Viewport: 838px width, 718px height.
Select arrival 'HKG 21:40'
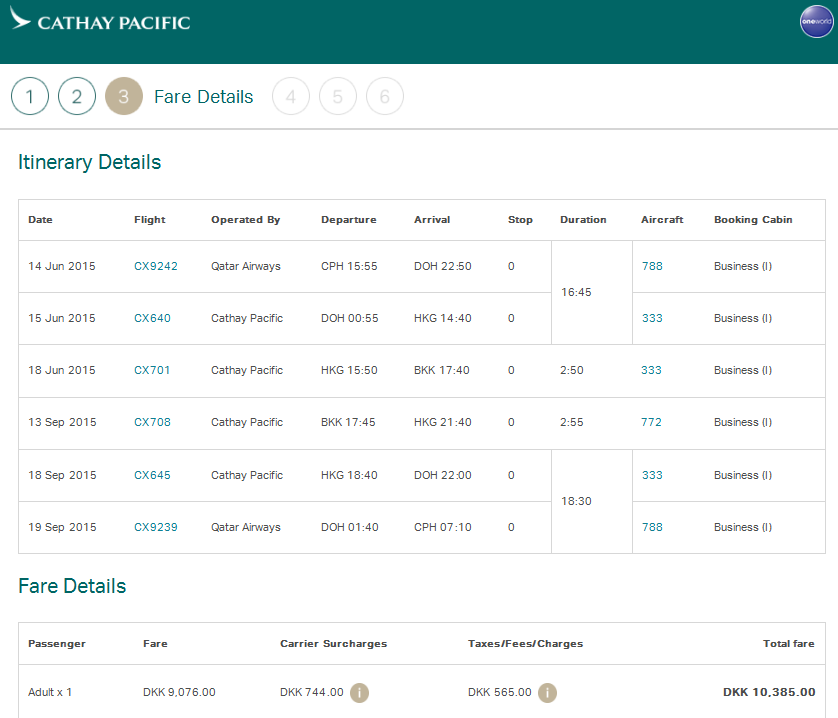tap(443, 422)
